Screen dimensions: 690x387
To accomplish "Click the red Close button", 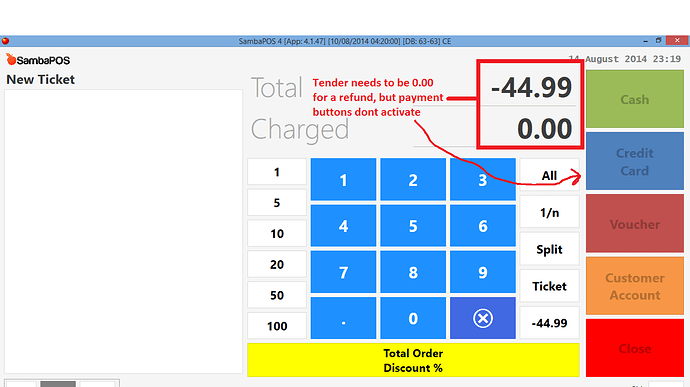I will tap(635, 348).
